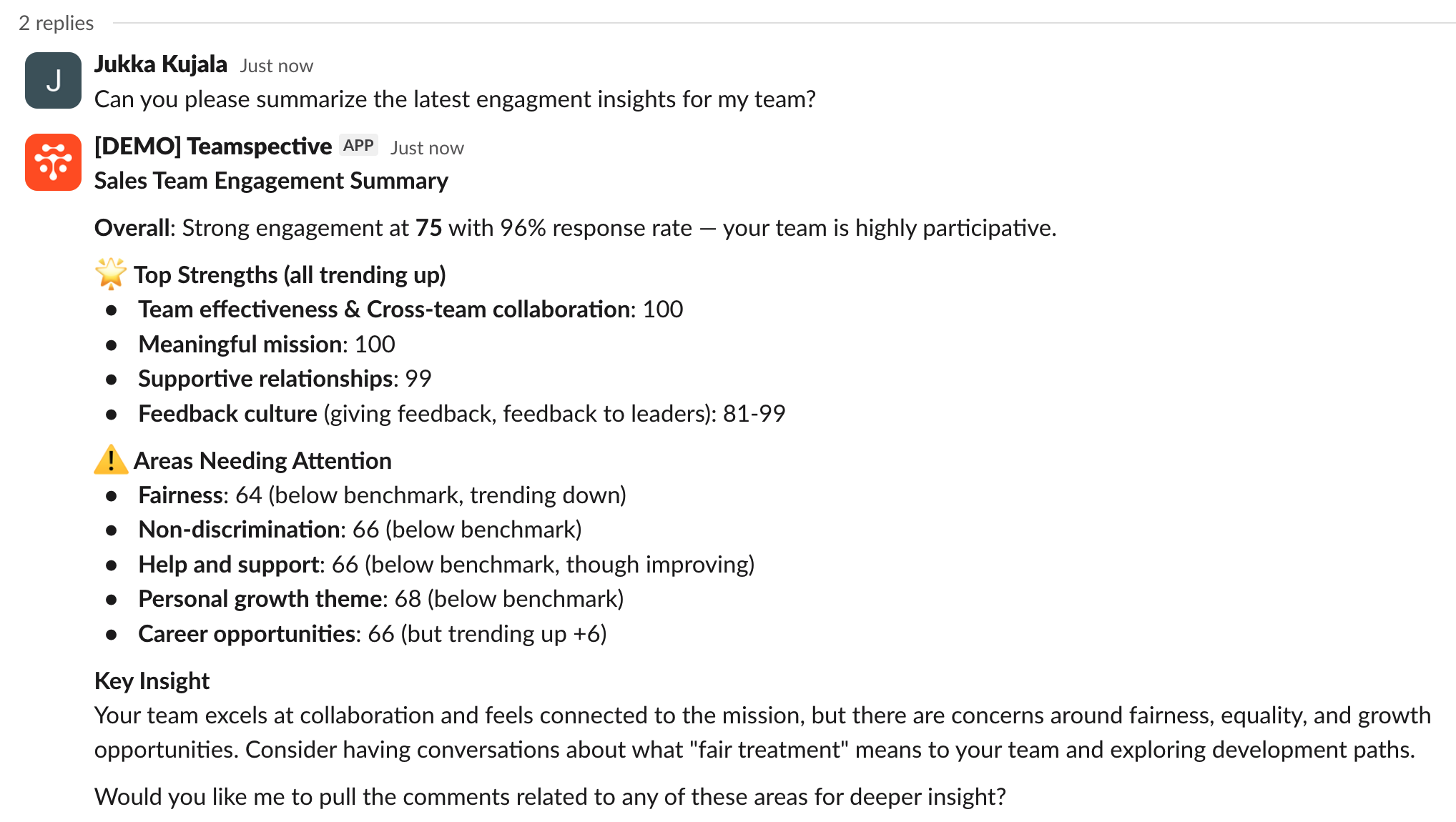Click the Teamspective app avatar icon
This screenshot has height=822, width=1456.
point(53,162)
